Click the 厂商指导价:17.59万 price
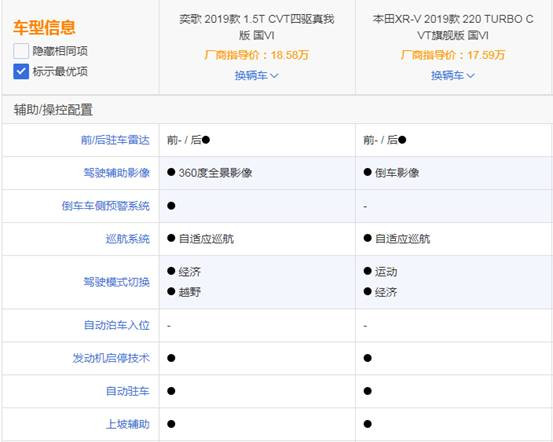553x442 pixels. (x=453, y=55)
